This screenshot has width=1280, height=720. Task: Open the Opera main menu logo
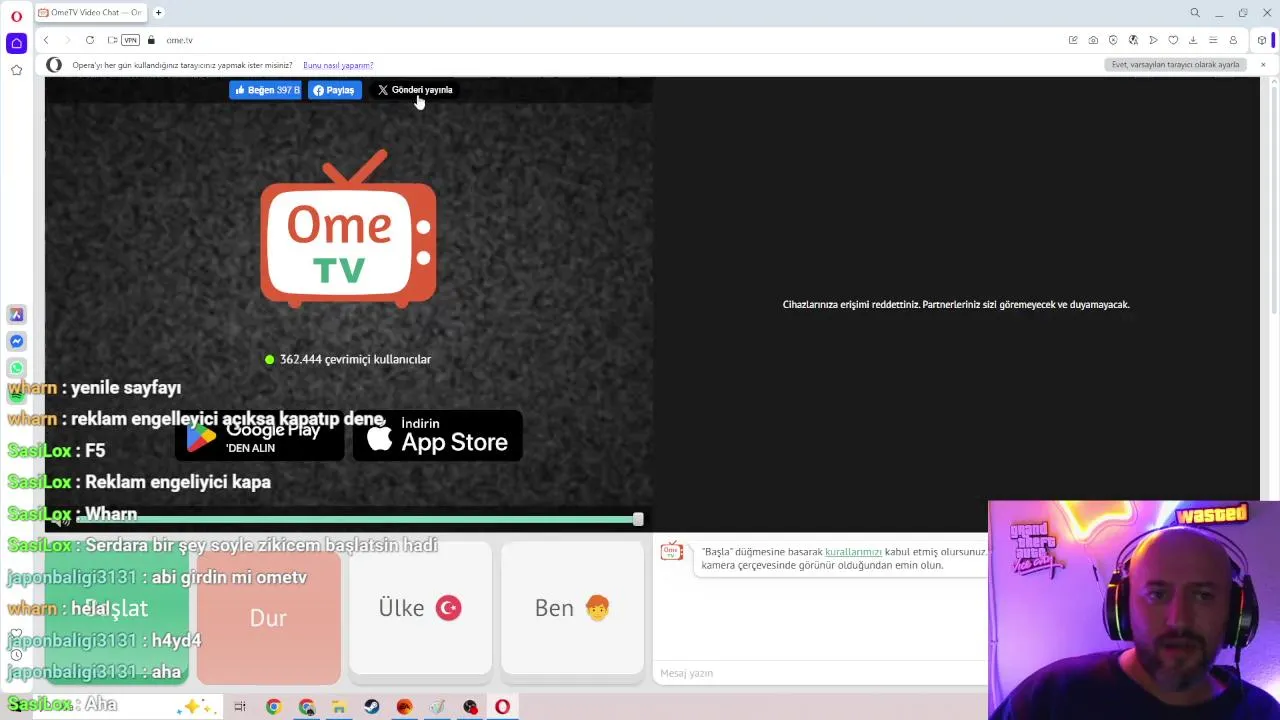tap(16, 16)
